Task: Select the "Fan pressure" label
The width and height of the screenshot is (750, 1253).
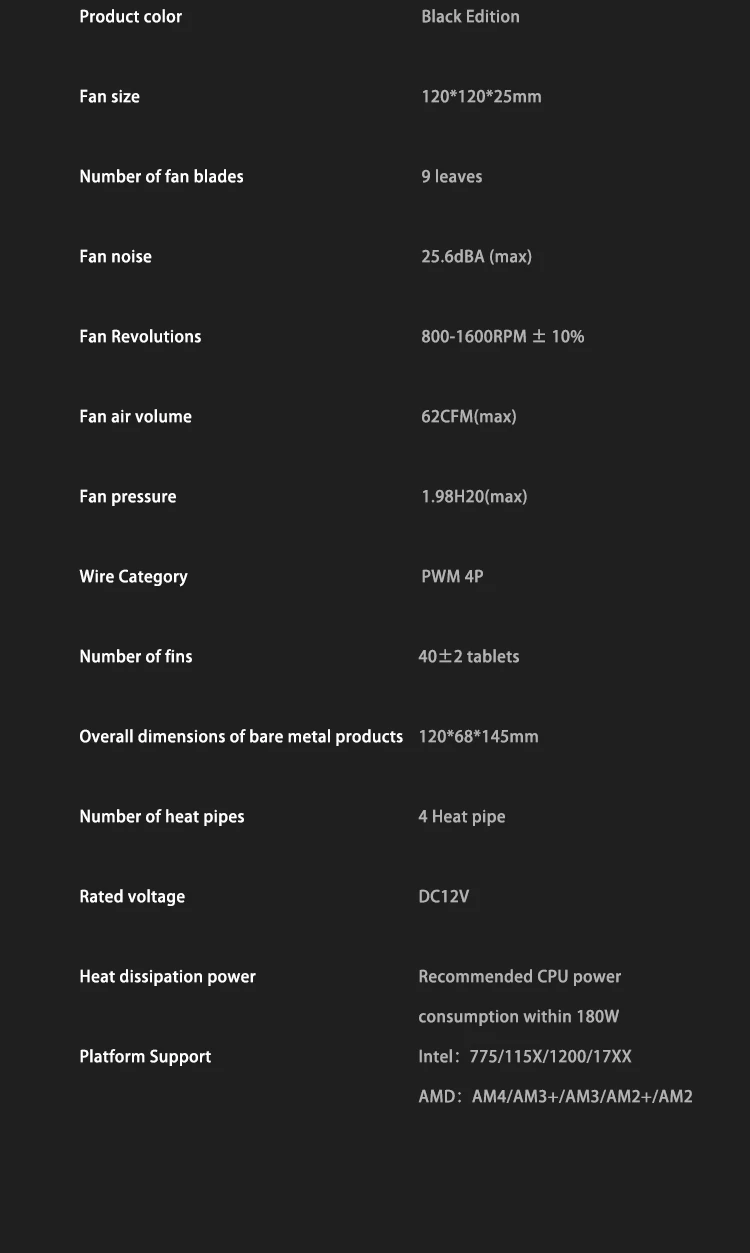Action: tap(128, 497)
